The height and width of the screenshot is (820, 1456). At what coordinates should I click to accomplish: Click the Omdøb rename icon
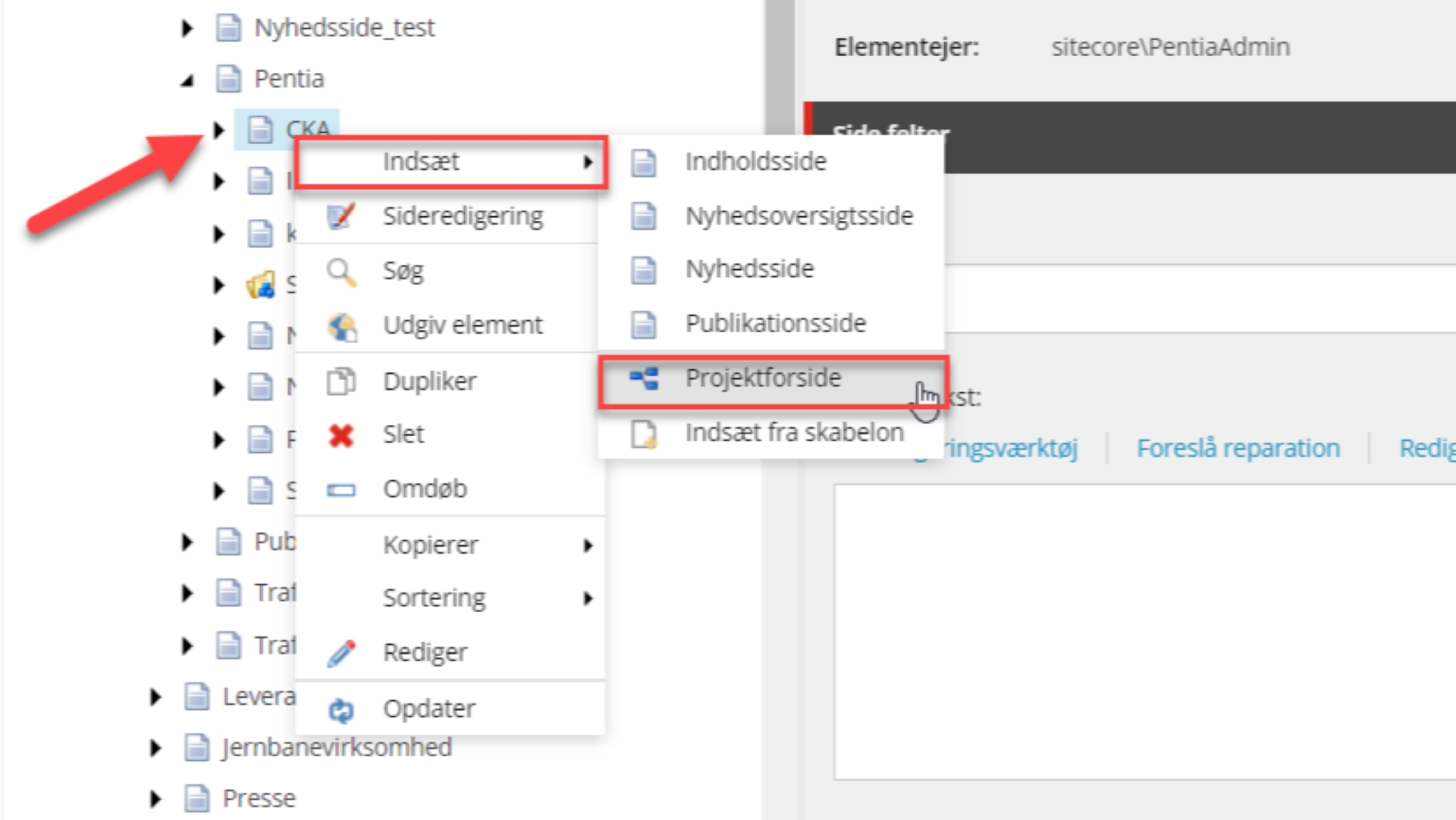pos(341,490)
